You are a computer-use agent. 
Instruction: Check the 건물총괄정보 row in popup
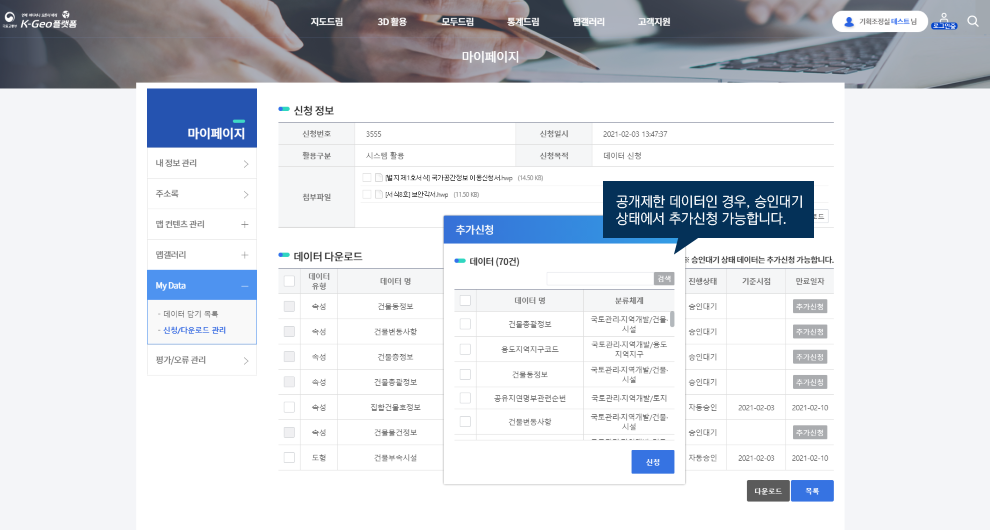(465, 324)
